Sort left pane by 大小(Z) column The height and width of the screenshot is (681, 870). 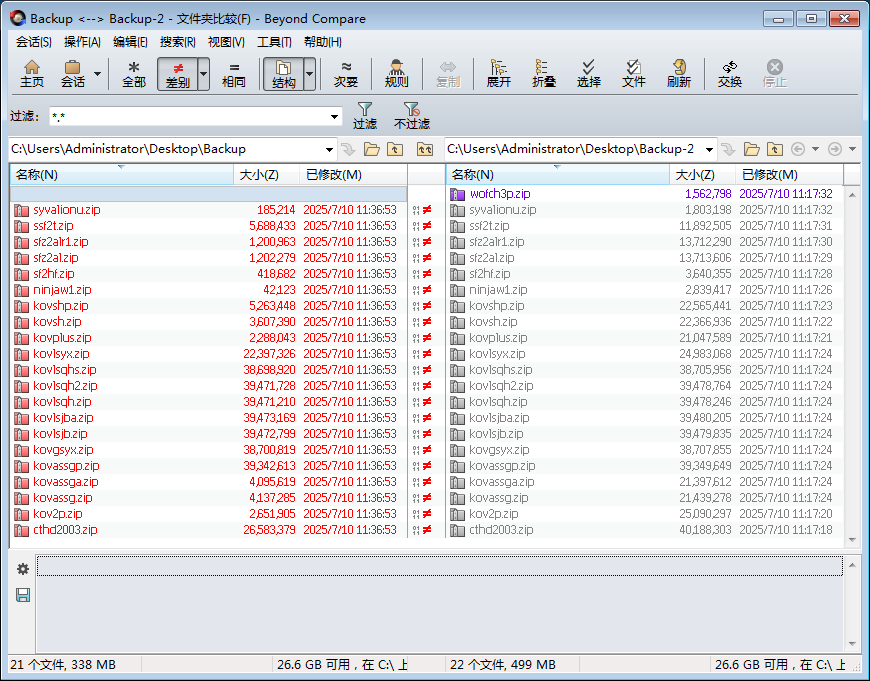[266, 175]
